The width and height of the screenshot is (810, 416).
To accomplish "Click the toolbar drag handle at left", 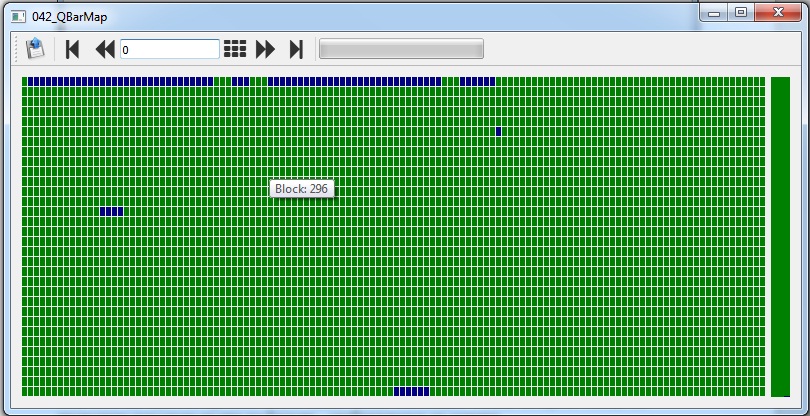I will (17, 49).
